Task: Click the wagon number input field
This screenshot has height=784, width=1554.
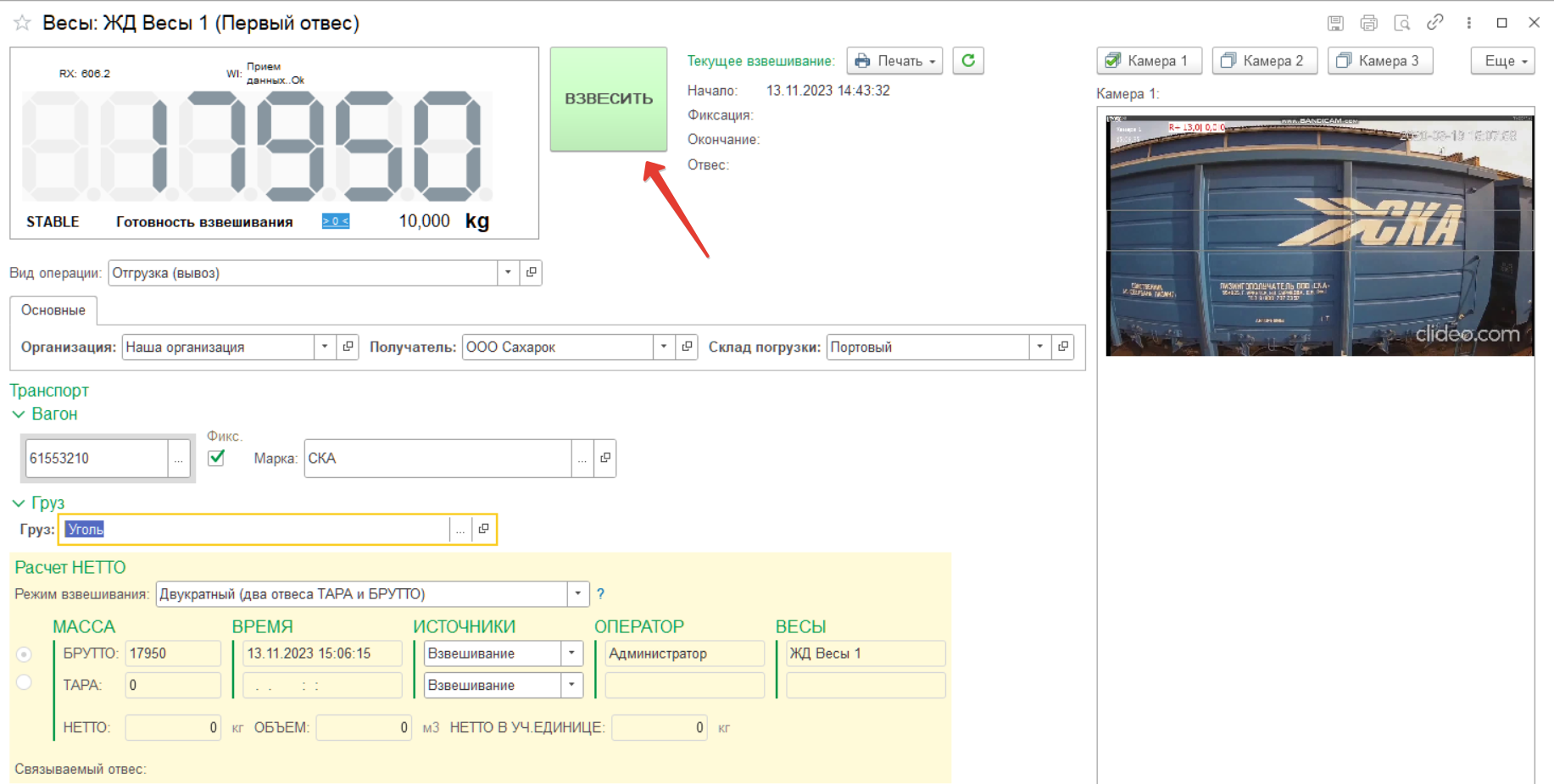Action: pyautogui.click(x=97, y=459)
